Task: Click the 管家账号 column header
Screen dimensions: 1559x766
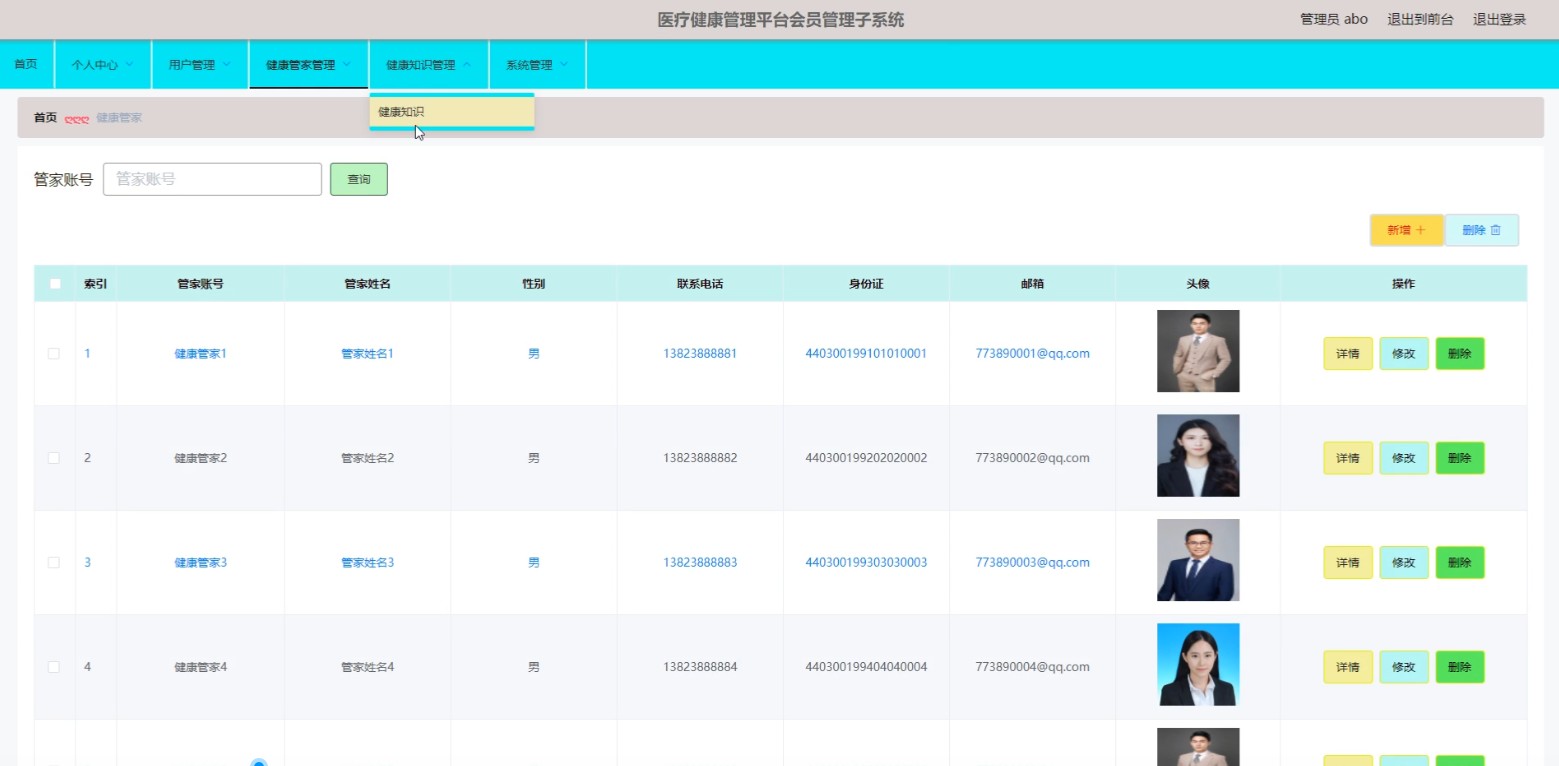Action: point(200,284)
